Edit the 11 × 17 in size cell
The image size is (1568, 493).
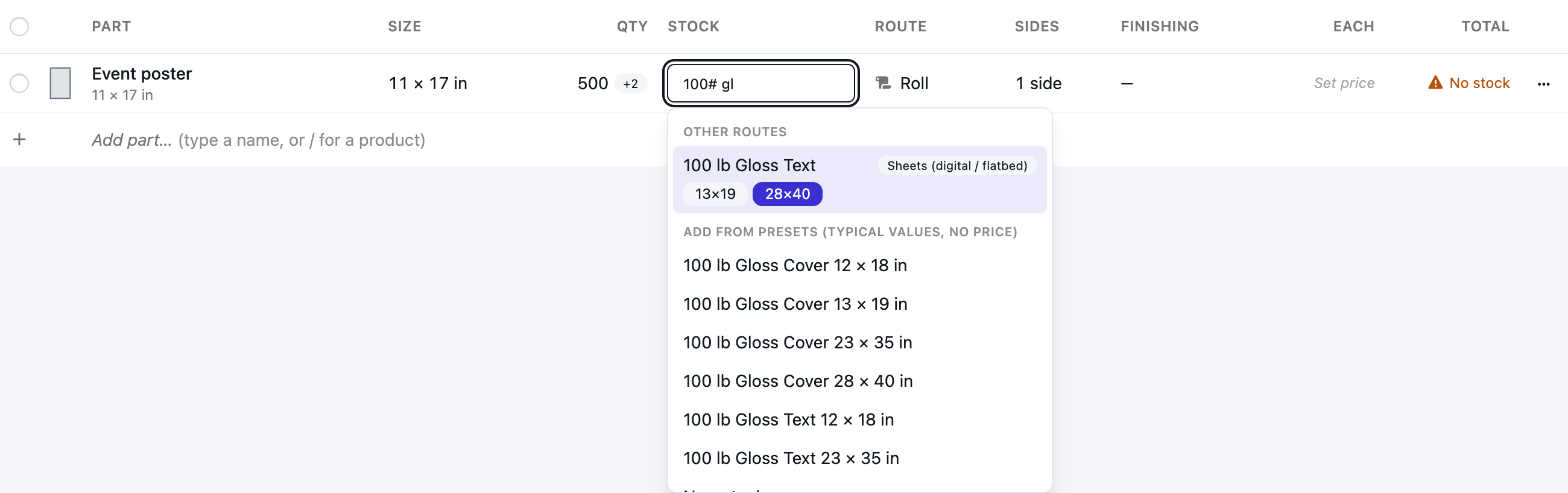click(x=428, y=83)
